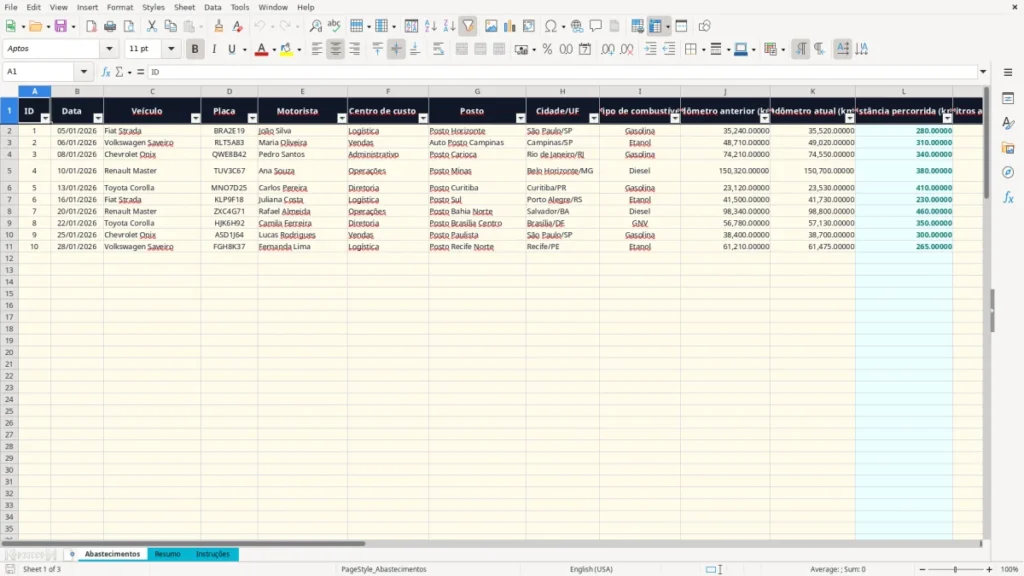Open a file with the folder icon
Viewport: 1024px width, 576px height.
pyautogui.click(x=35, y=26)
